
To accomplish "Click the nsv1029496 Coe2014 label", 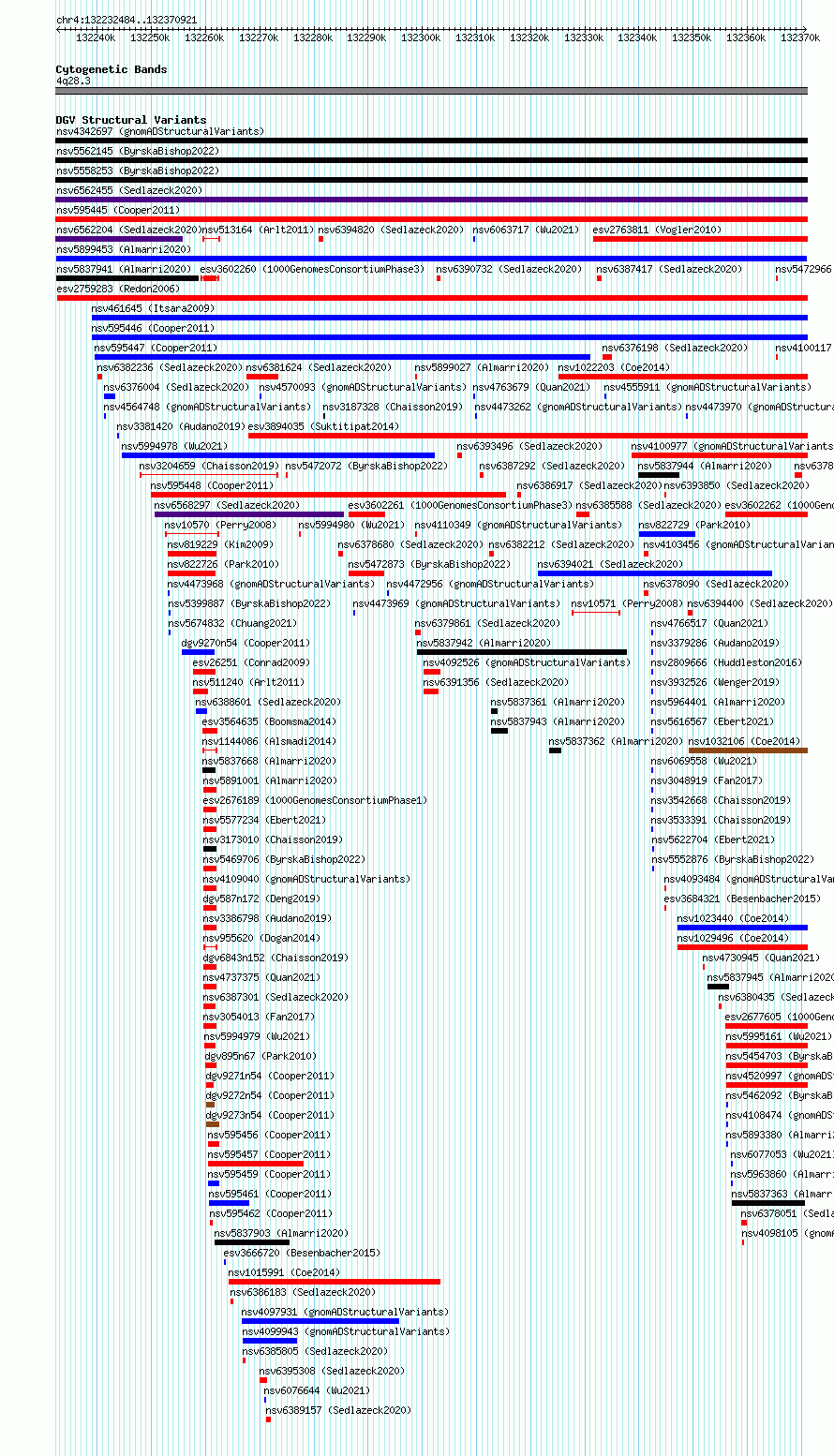I will 734,938.
